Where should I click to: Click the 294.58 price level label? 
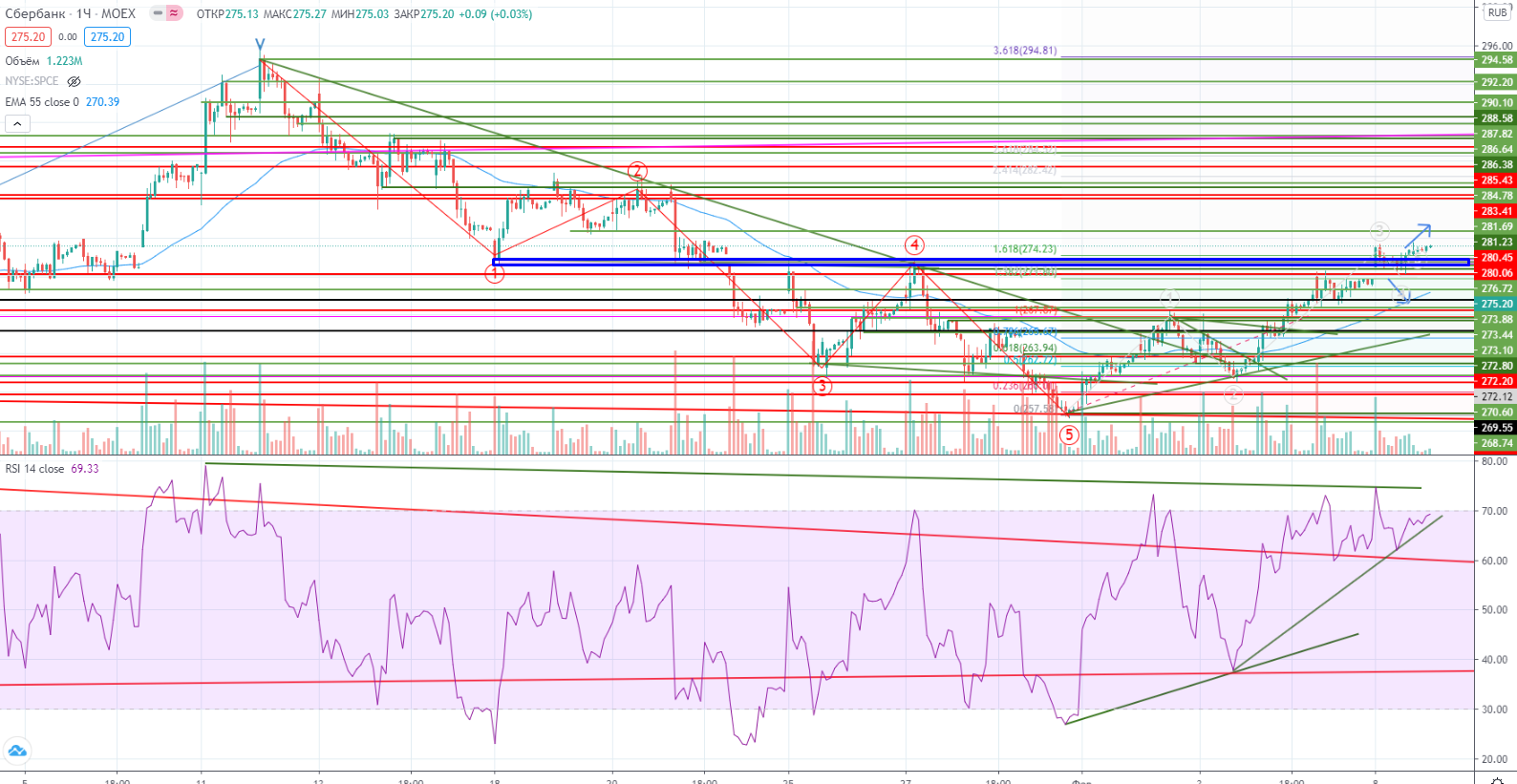click(x=1496, y=60)
